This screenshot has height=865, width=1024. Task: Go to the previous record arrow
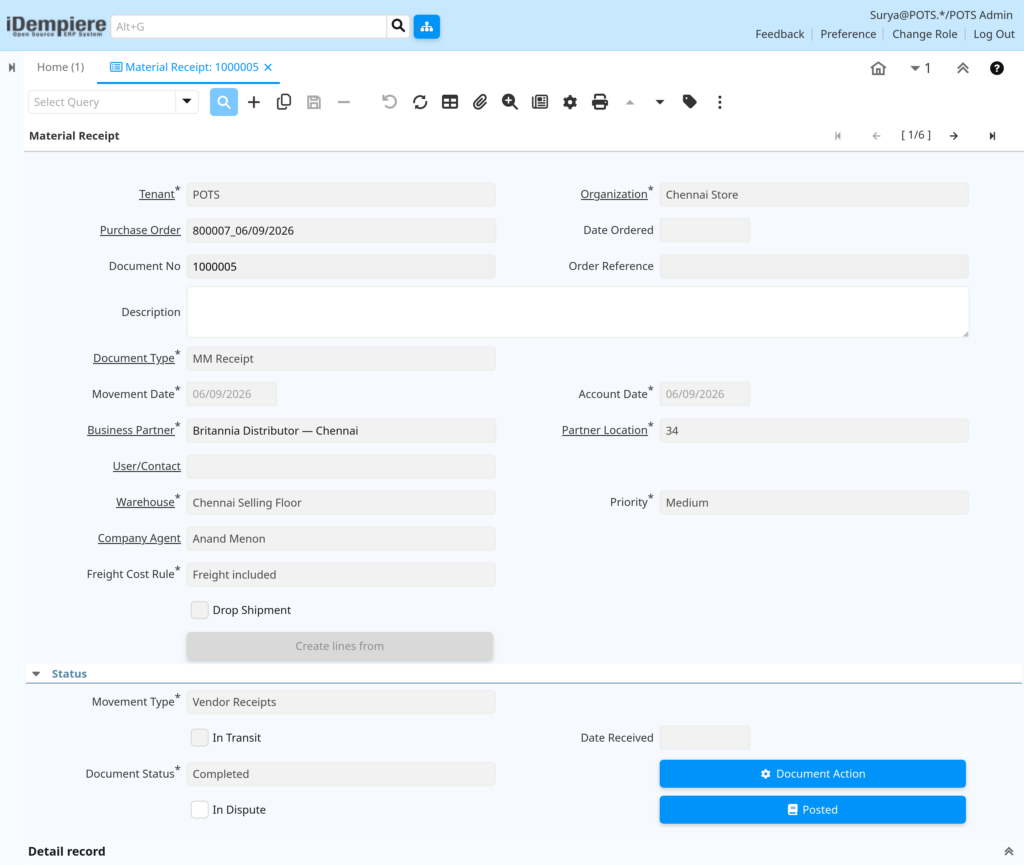(876, 136)
